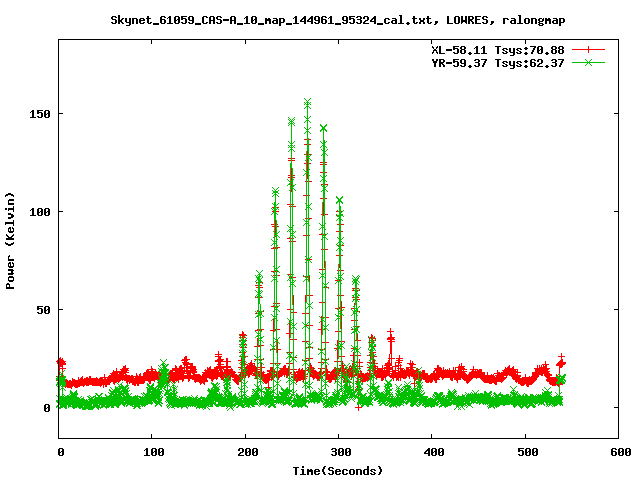Click the 50 tick label on y-axis
640x480 pixels.
43,310
